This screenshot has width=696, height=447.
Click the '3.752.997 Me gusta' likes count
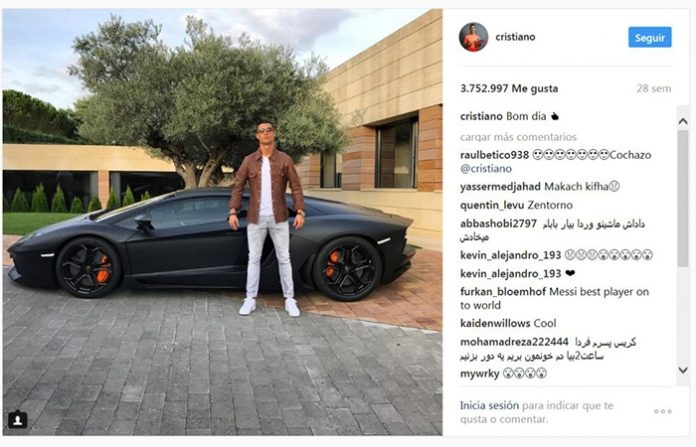509,88
